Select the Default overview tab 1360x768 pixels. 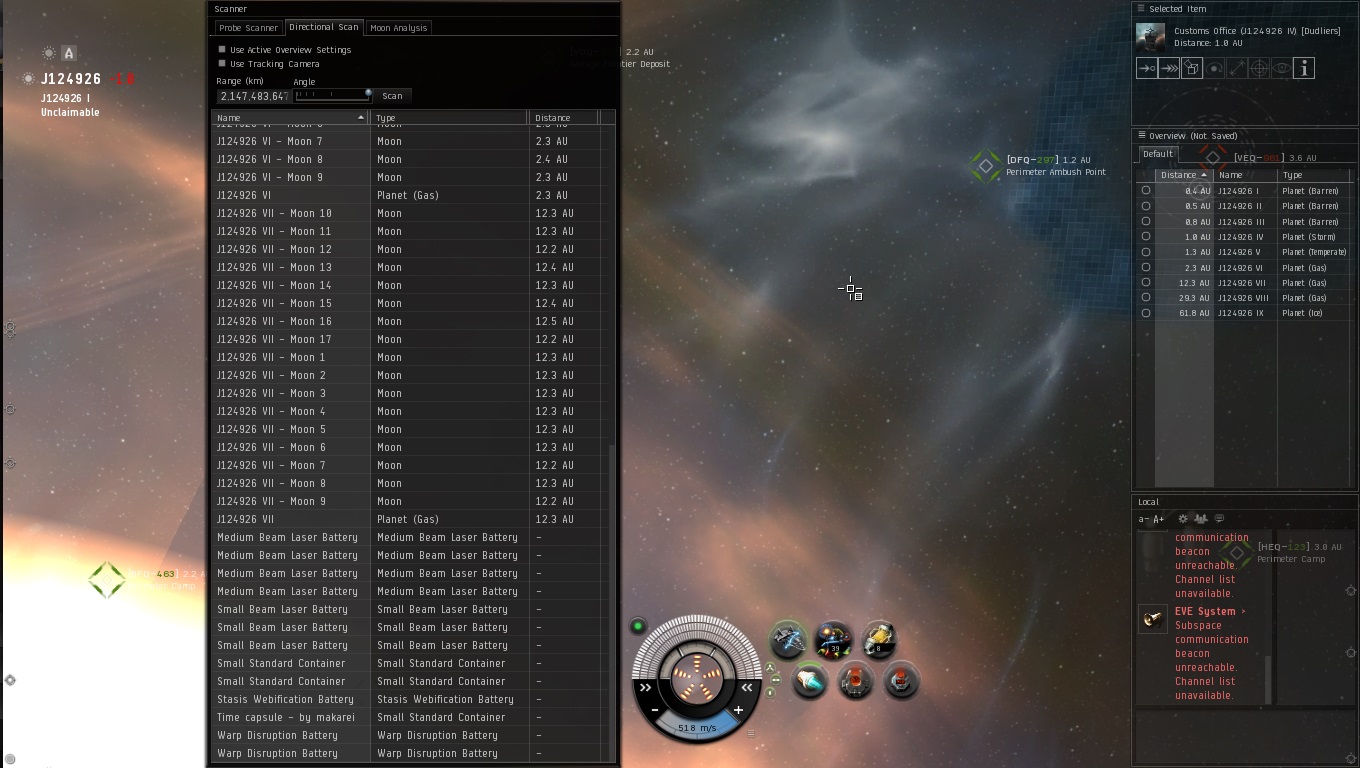[1158, 154]
